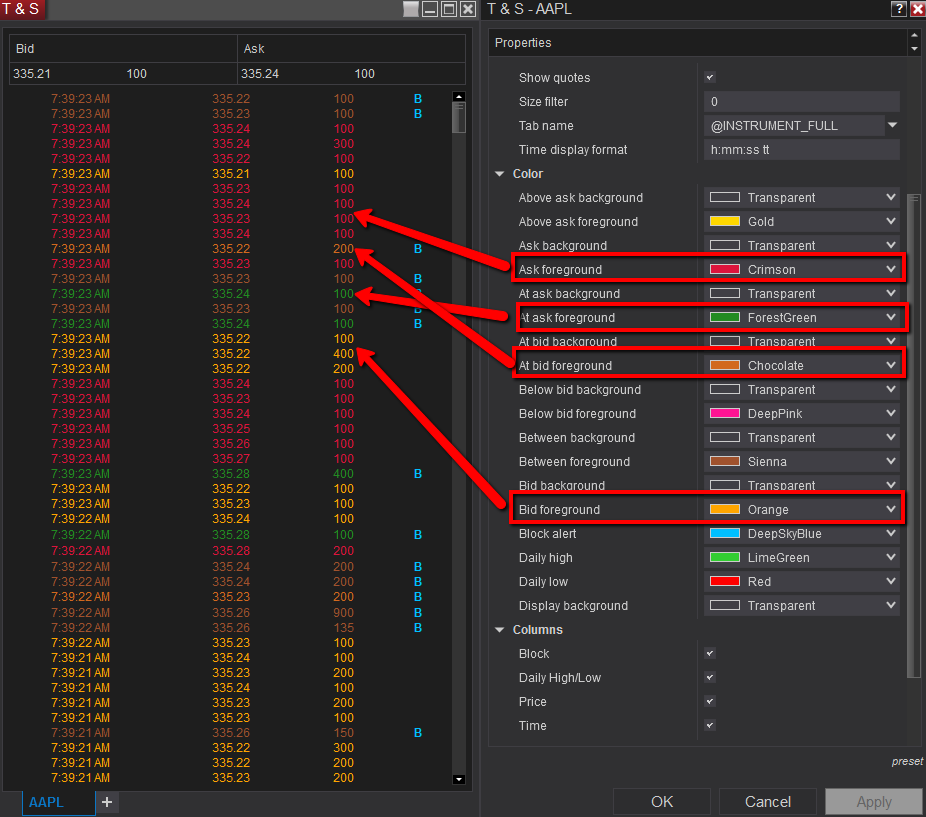Click Properties panel scroll down arrow
Image resolution: width=926 pixels, height=817 pixels.
pyautogui.click(x=914, y=49)
